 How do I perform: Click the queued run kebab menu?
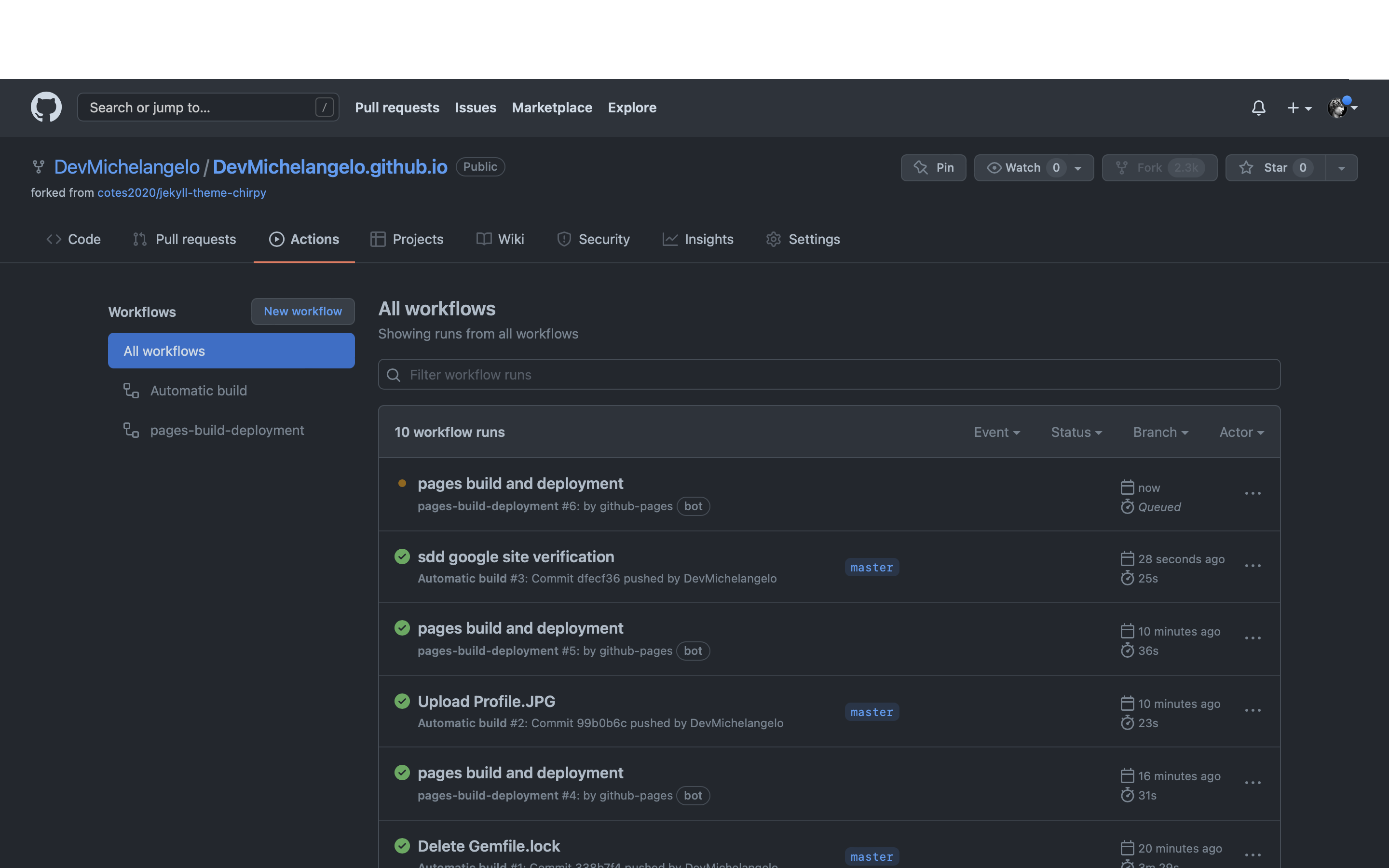click(x=1253, y=494)
